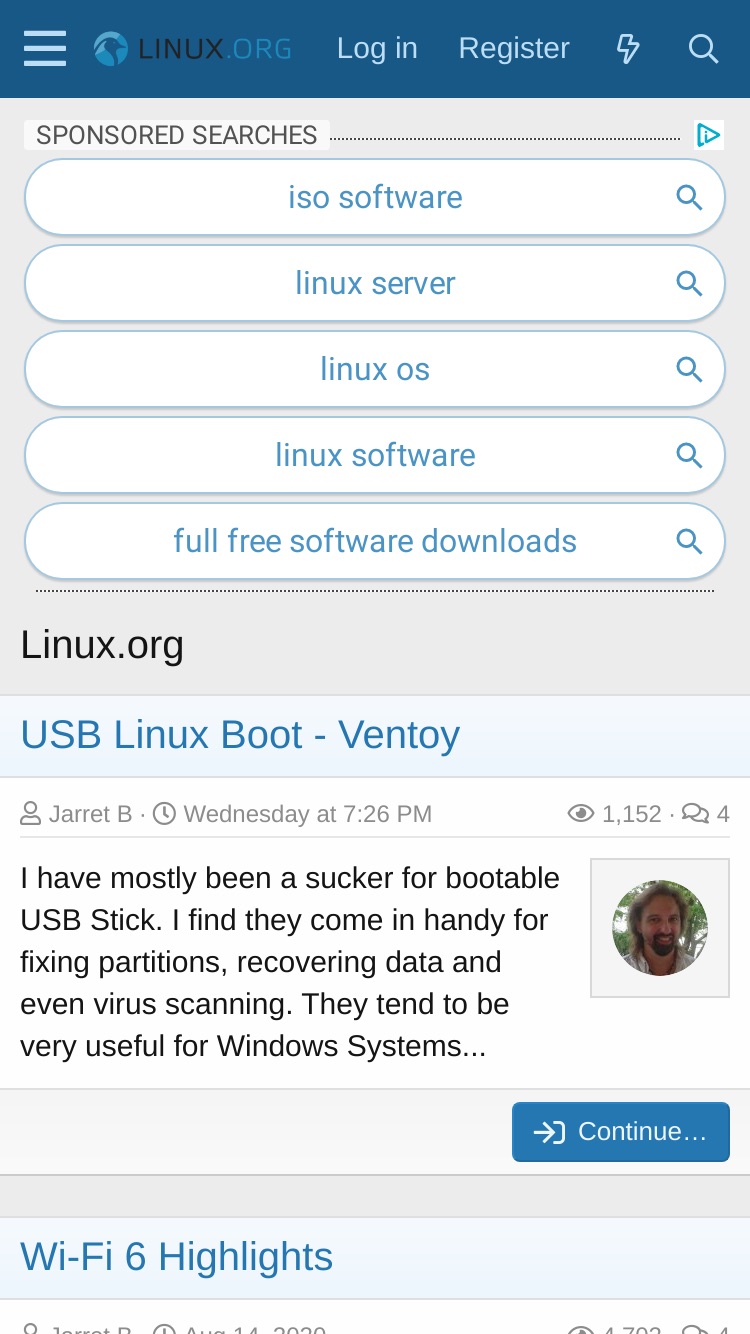
Task: Select Register from the header
Action: 514,48
